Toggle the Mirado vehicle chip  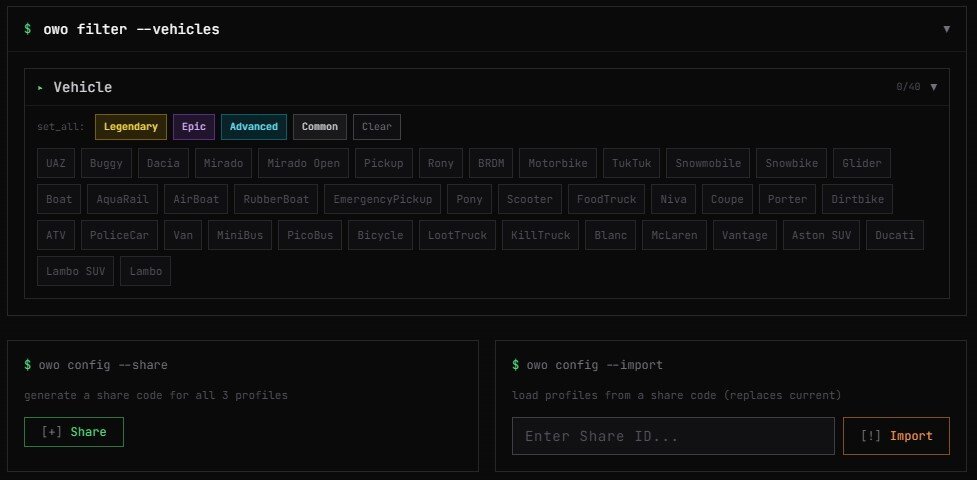(x=223, y=163)
